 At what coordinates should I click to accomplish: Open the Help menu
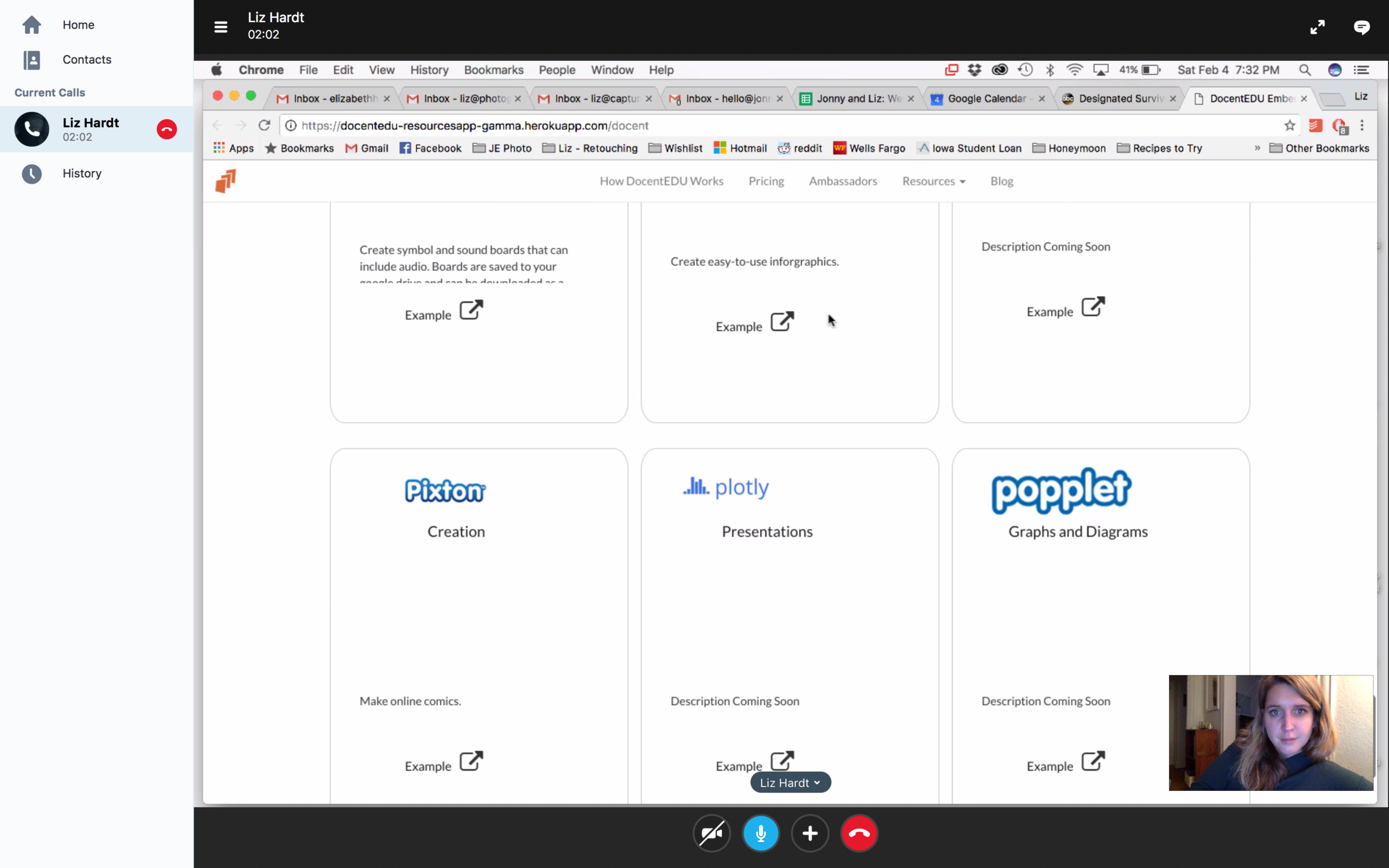pos(661,70)
